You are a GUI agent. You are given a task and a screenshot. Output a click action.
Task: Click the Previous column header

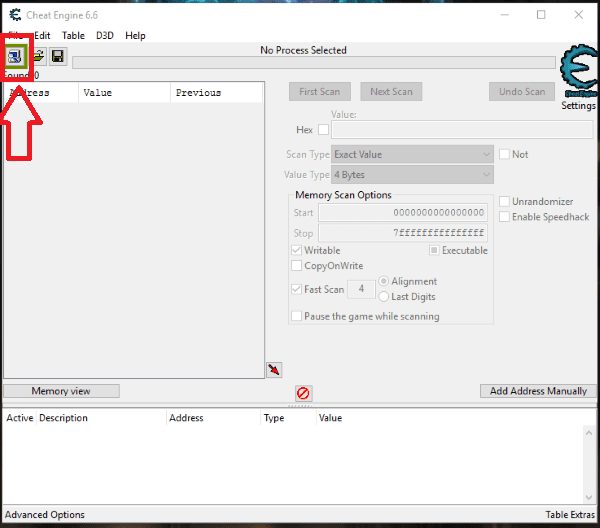click(216, 93)
